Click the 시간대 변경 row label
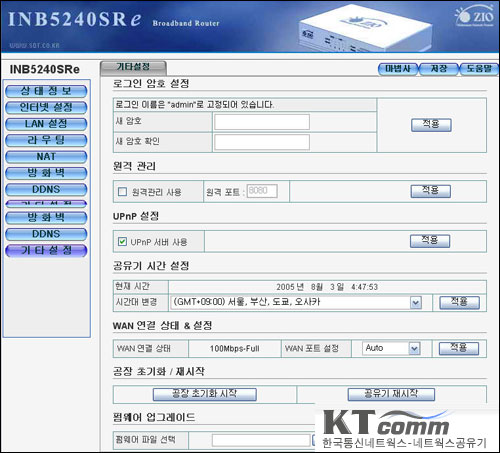The height and width of the screenshot is (453, 500). point(136,302)
